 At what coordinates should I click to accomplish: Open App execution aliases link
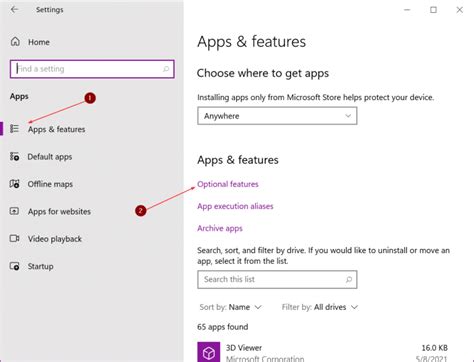click(x=235, y=206)
